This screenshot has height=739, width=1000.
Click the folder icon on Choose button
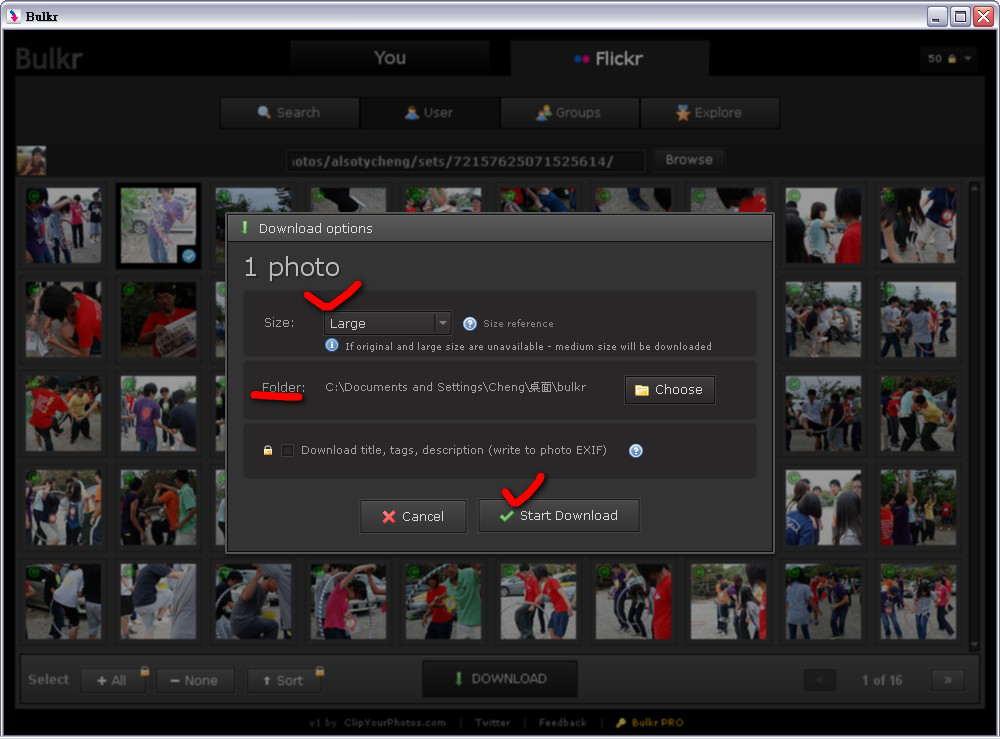[x=642, y=390]
